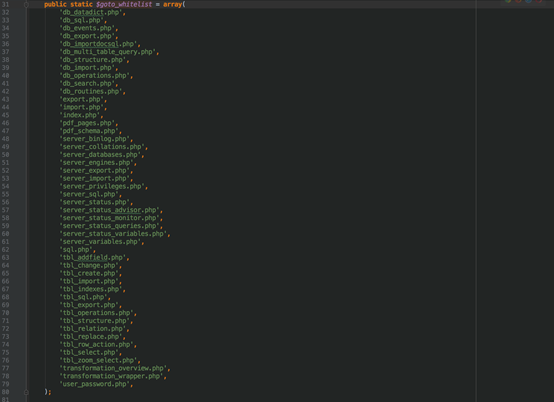
Task: Place cursor in 'server_status_advisor.php' string
Action: coord(110,210)
